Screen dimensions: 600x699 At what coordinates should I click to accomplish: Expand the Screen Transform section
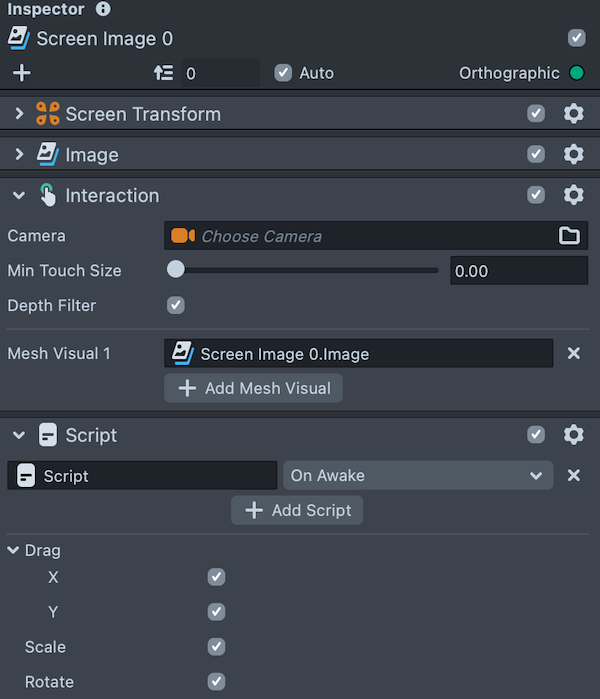tap(19, 114)
